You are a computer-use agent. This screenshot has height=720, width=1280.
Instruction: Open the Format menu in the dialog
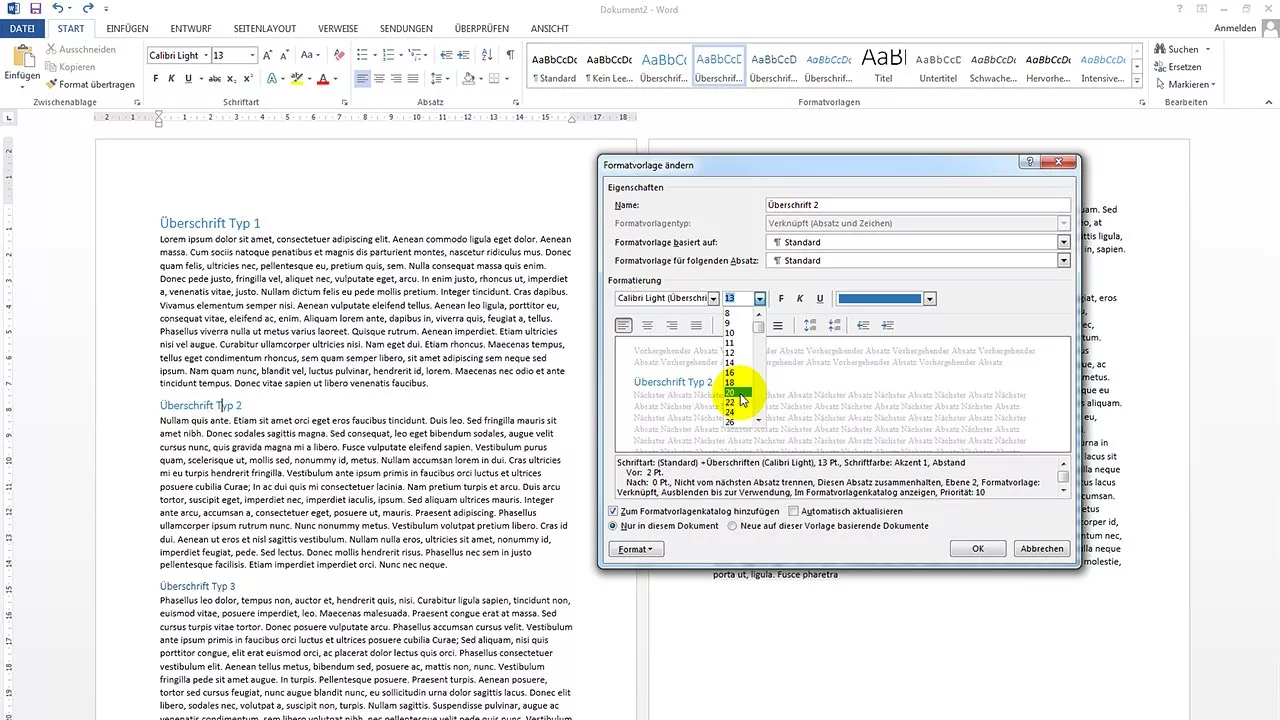pos(635,548)
